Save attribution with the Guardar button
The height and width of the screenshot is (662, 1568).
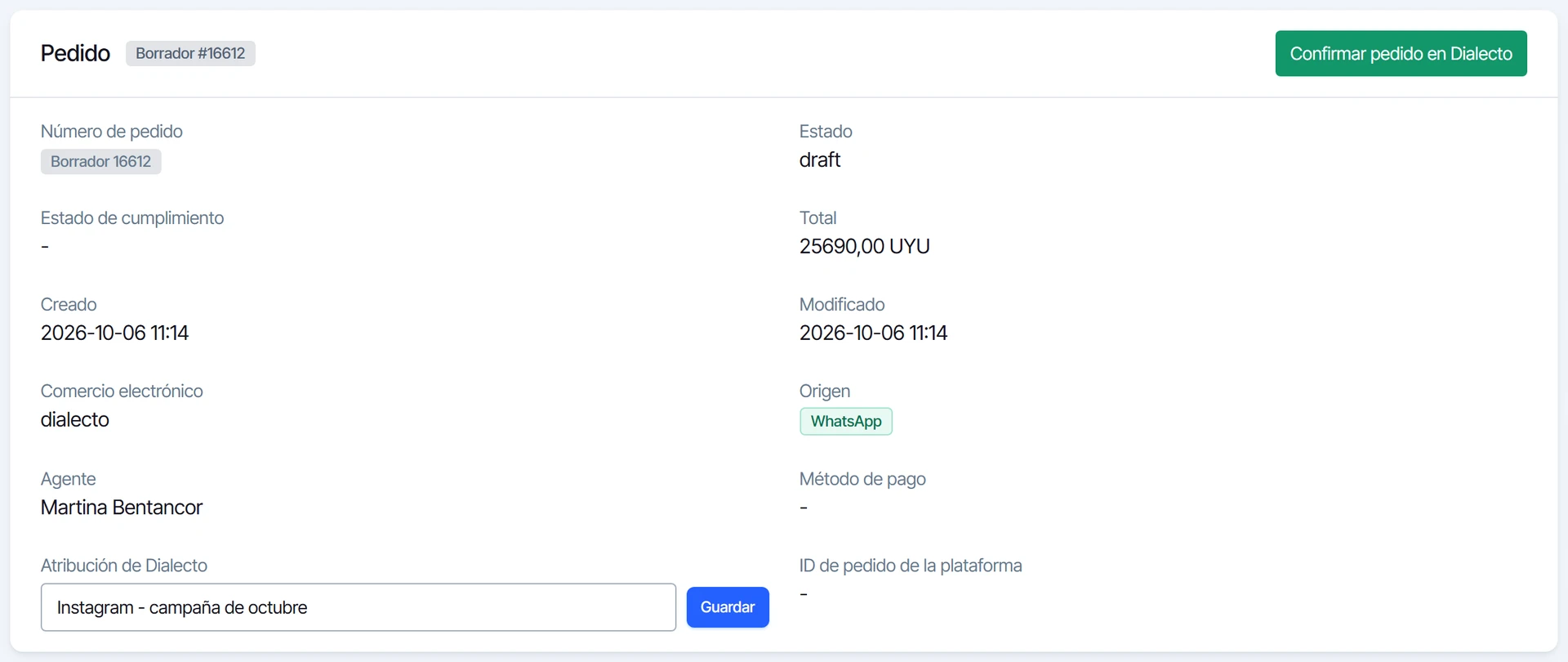click(x=728, y=607)
